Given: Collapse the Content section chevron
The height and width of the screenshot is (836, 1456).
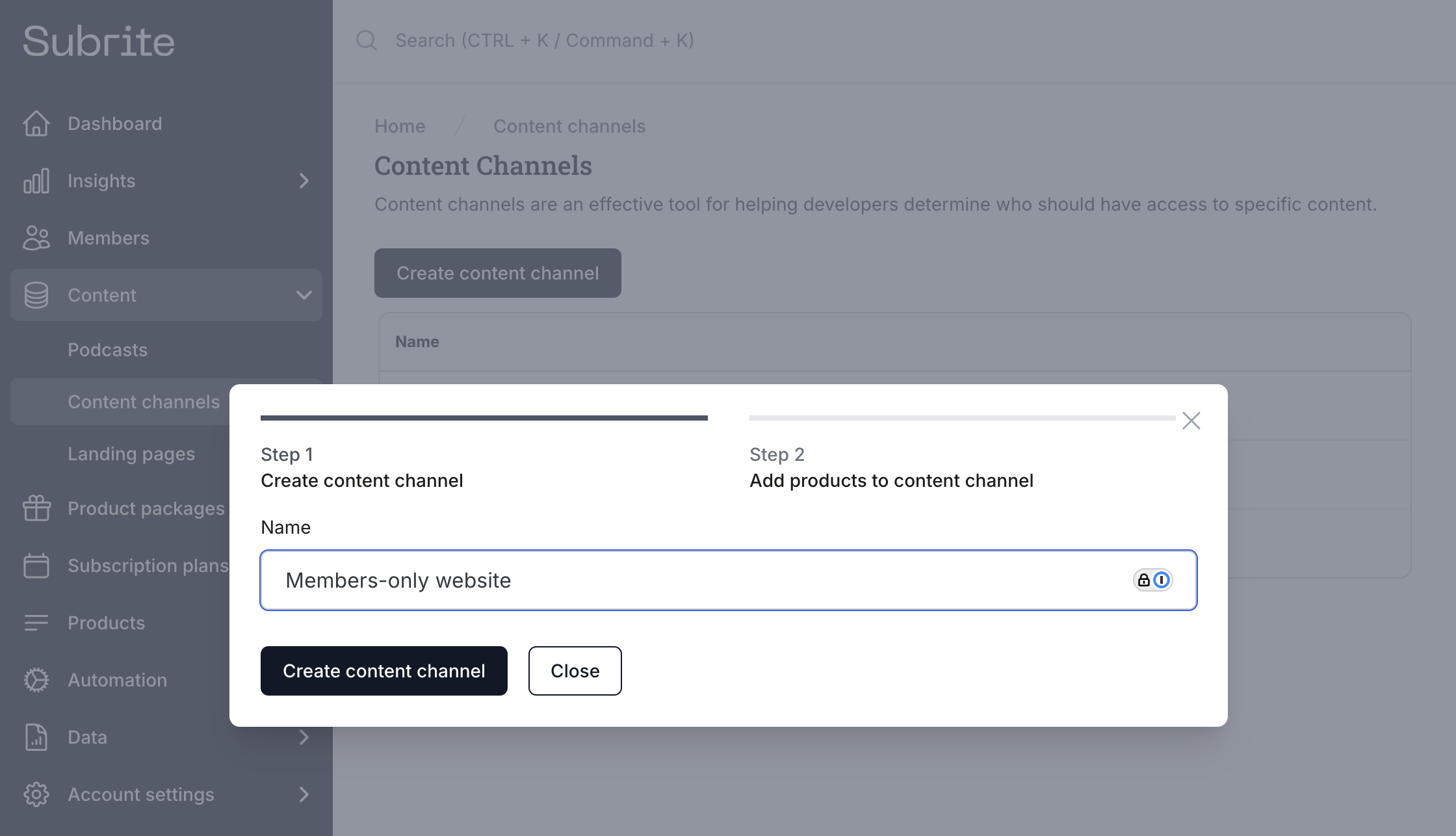Looking at the screenshot, I should (x=303, y=294).
